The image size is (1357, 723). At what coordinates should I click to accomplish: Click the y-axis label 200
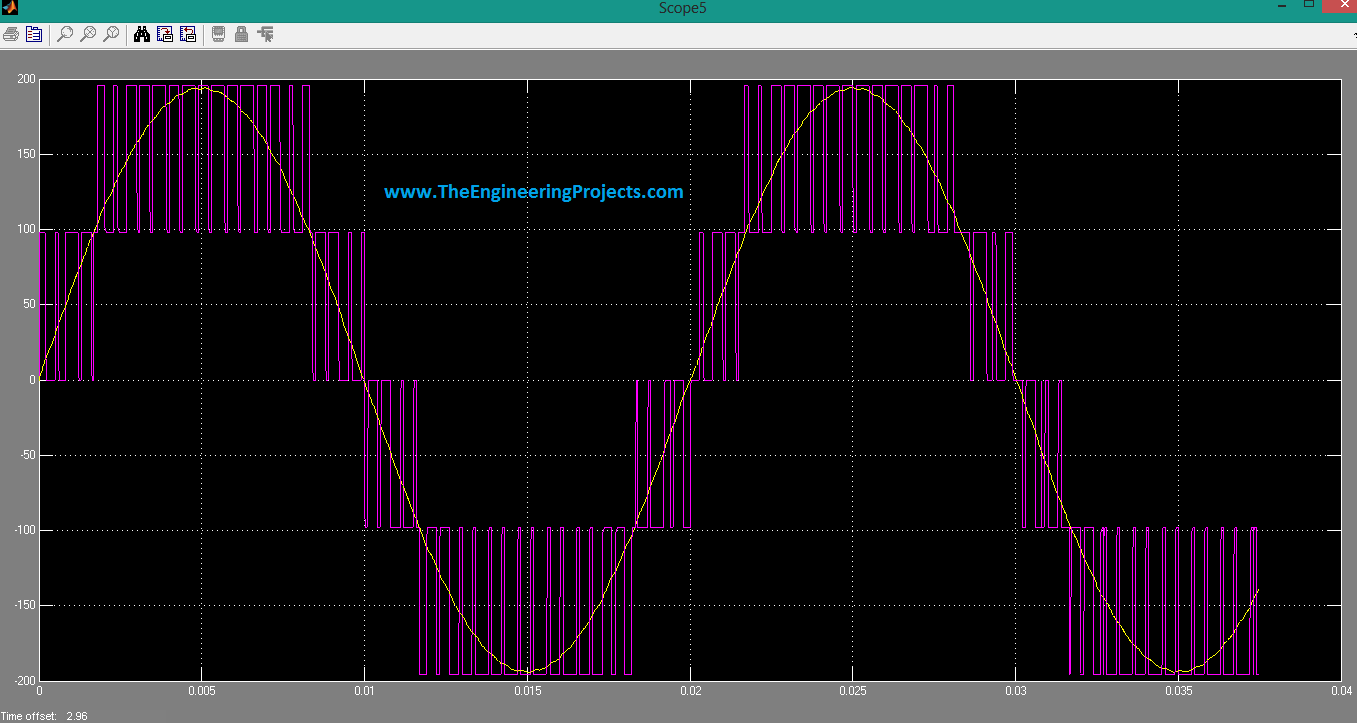click(x=26, y=79)
